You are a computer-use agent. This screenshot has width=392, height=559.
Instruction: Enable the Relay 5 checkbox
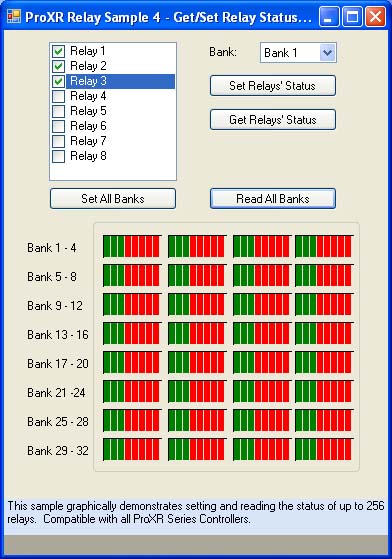coord(58,111)
